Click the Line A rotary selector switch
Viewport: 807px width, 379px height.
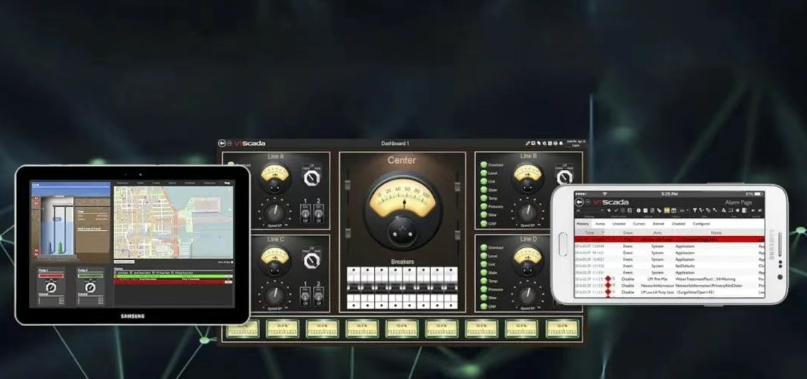tap(311, 178)
